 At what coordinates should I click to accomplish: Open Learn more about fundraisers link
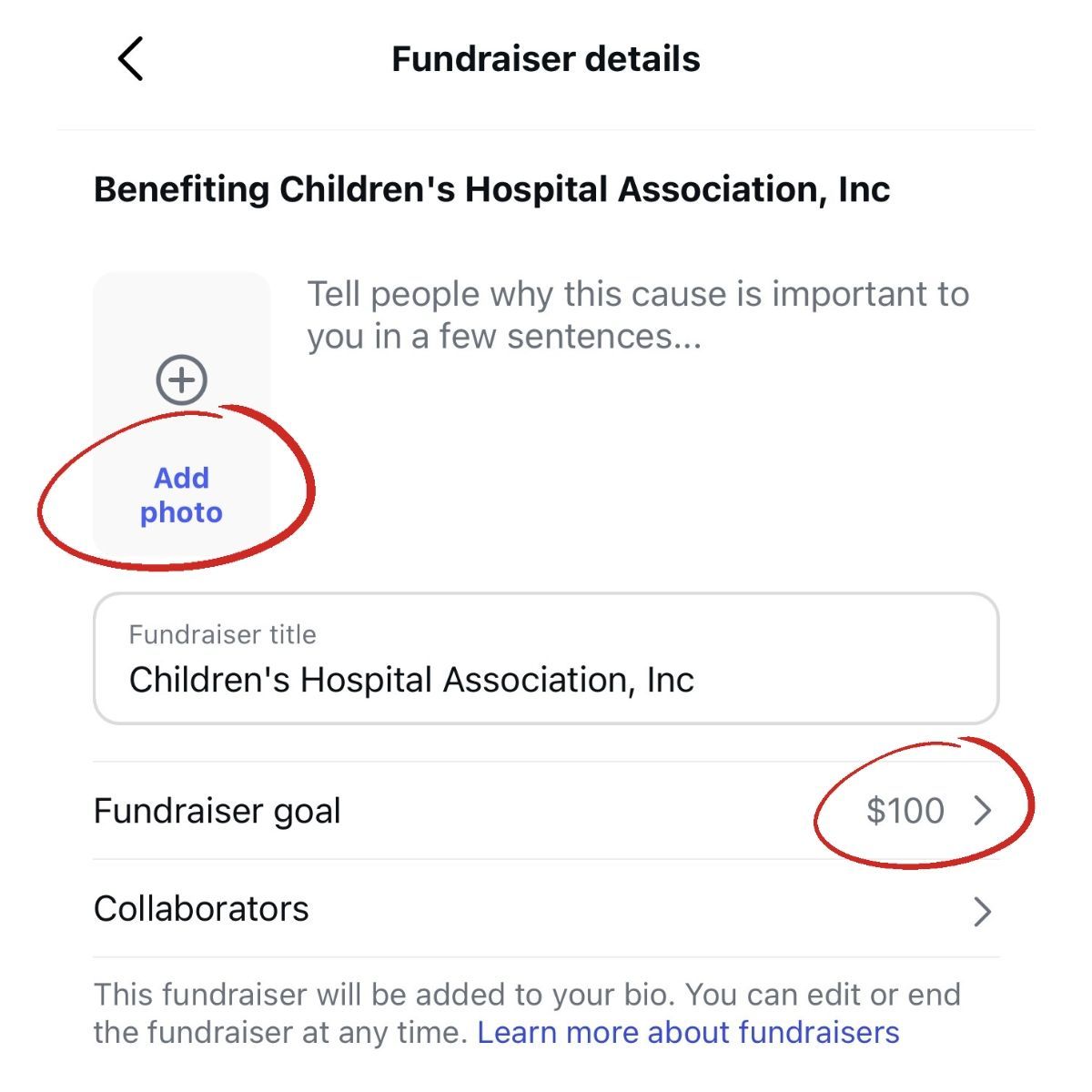[x=688, y=1033]
